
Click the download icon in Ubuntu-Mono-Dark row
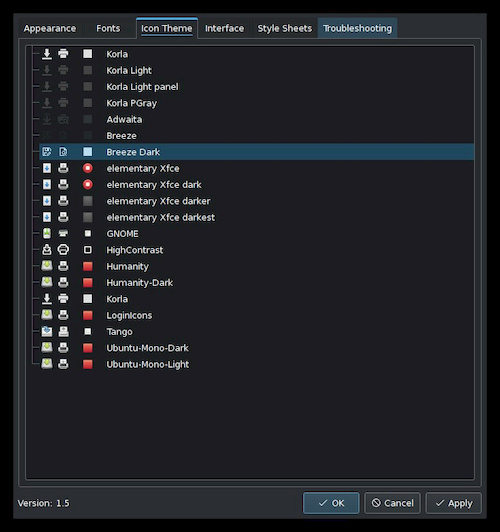[47, 348]
